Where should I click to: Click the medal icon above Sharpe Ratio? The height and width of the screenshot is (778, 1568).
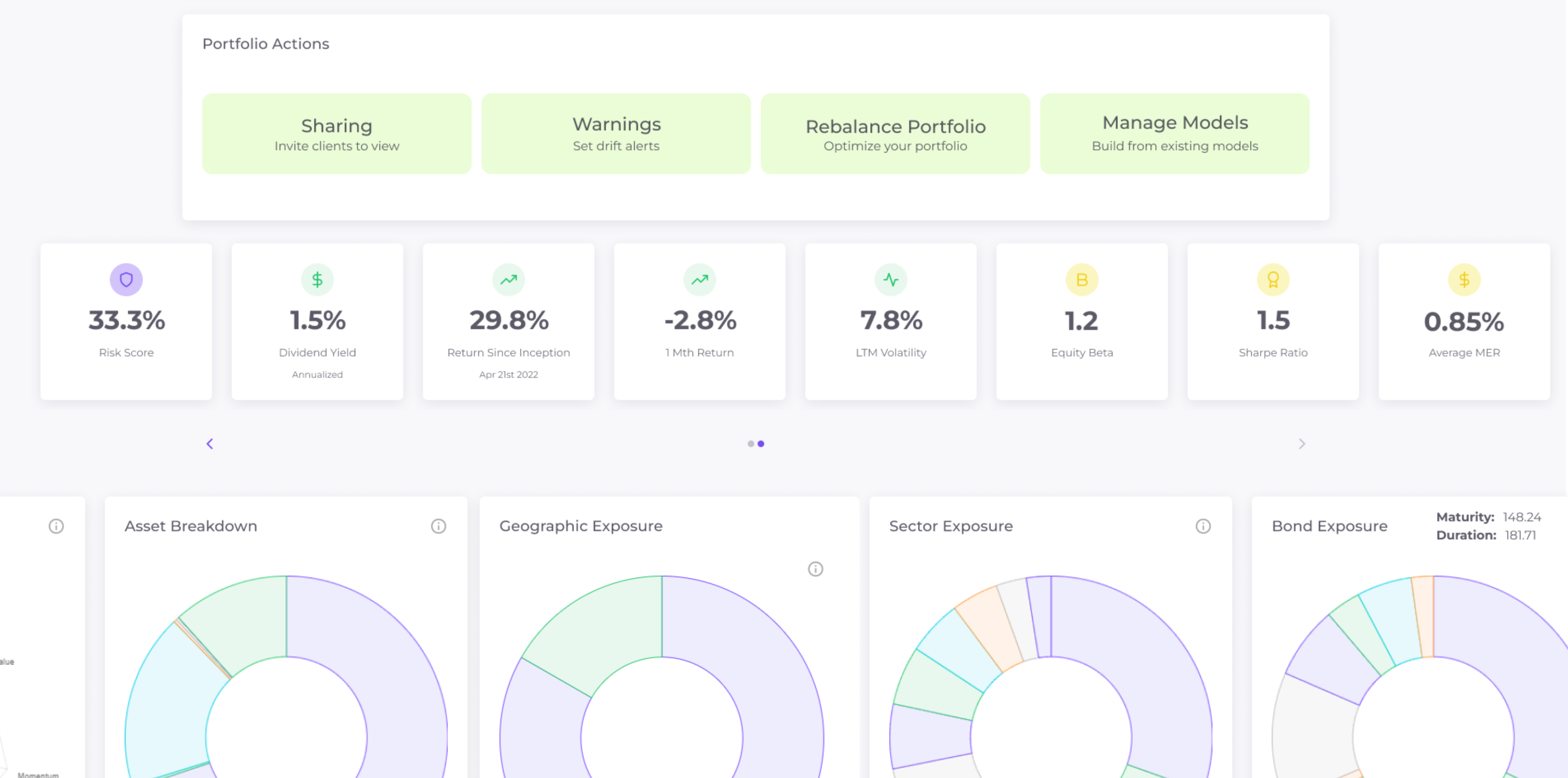point(1273,279)
